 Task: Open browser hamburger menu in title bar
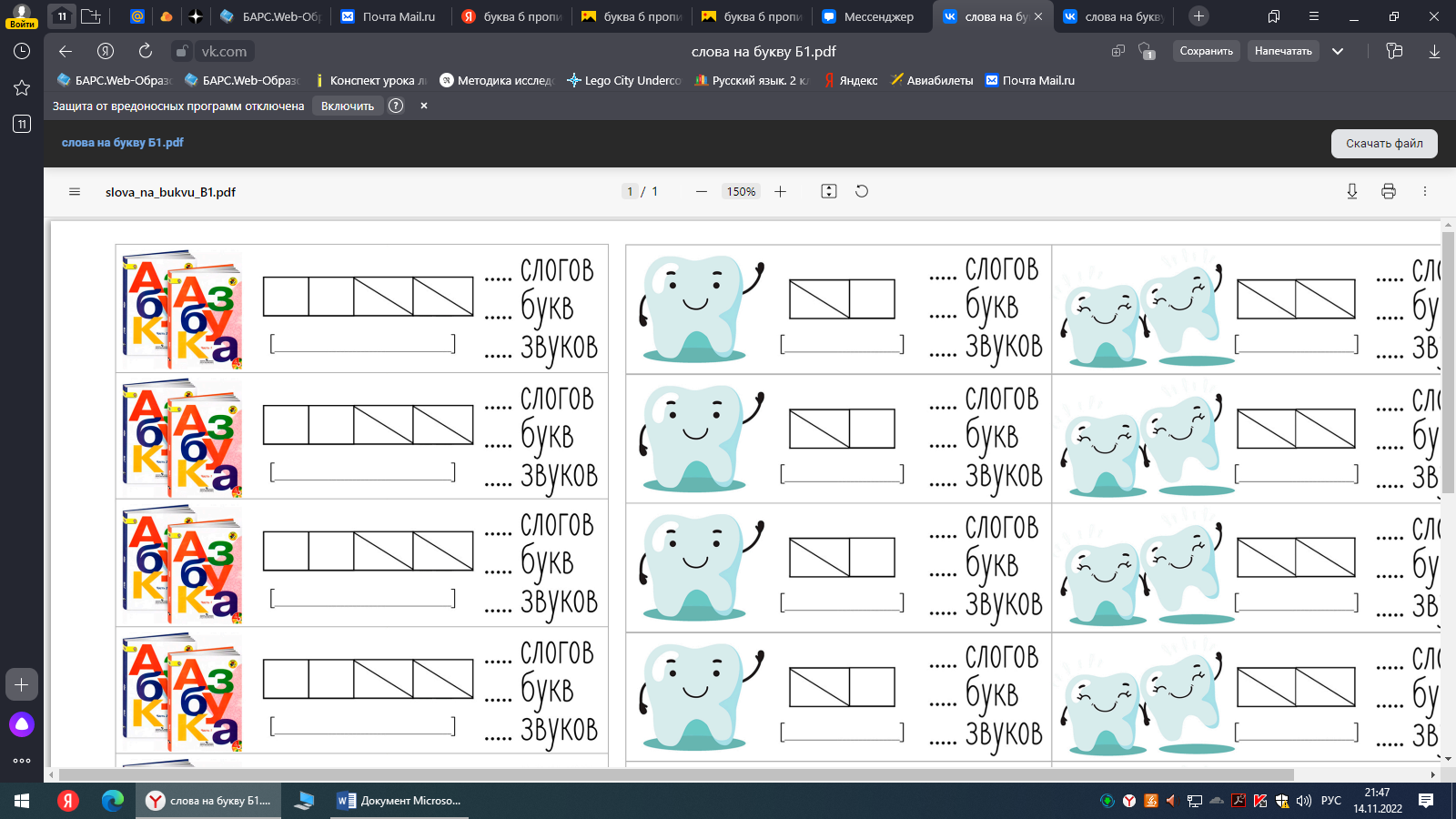pos(1313,16)
